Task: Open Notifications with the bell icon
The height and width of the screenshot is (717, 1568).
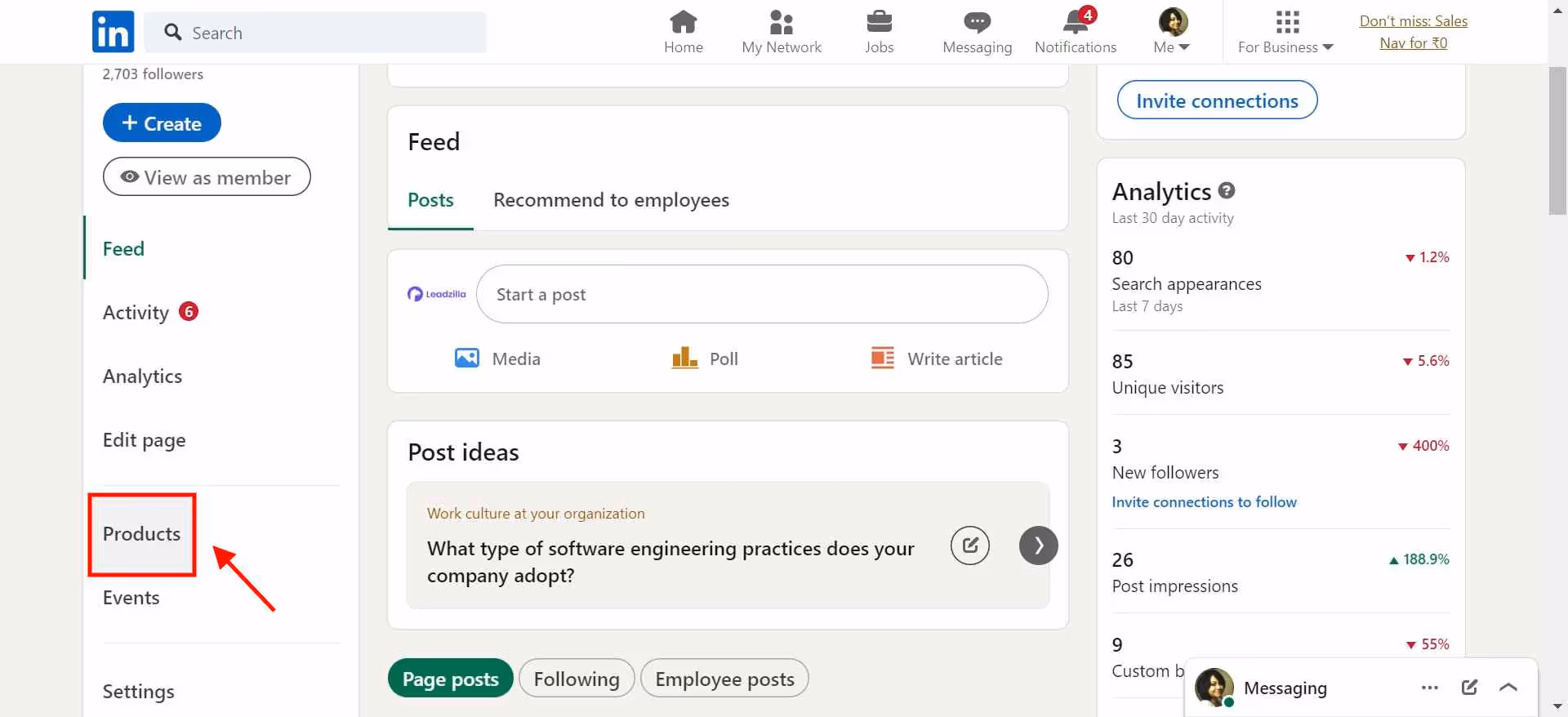Action: (x=1076, y=32)
